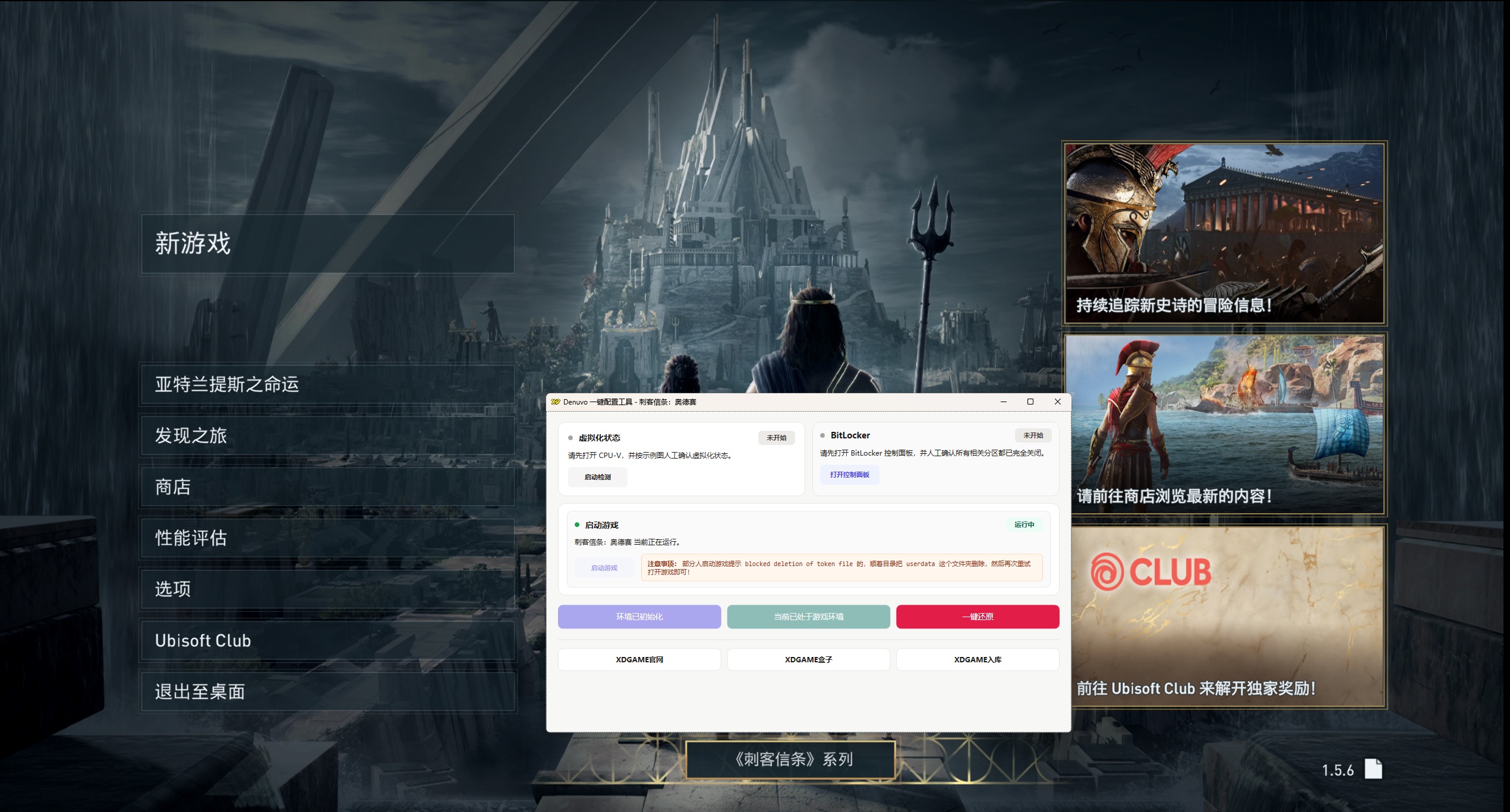Click the green running dot beside 启动游戏

577,525
